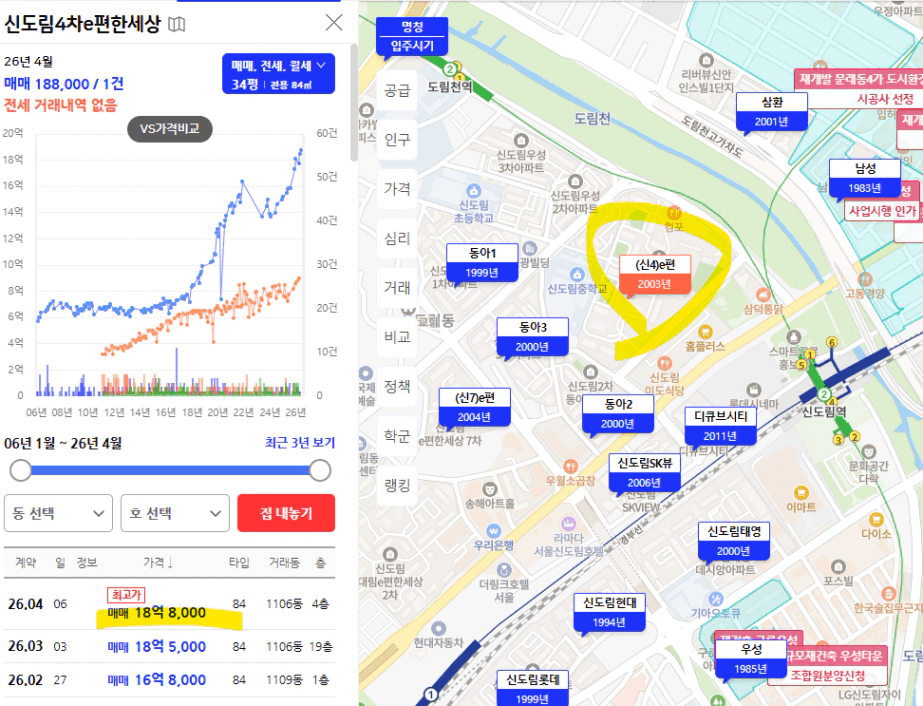Open the 공급 map menu
The width and height of the screenshot is (923, 706).
click(x=397, y=91)
